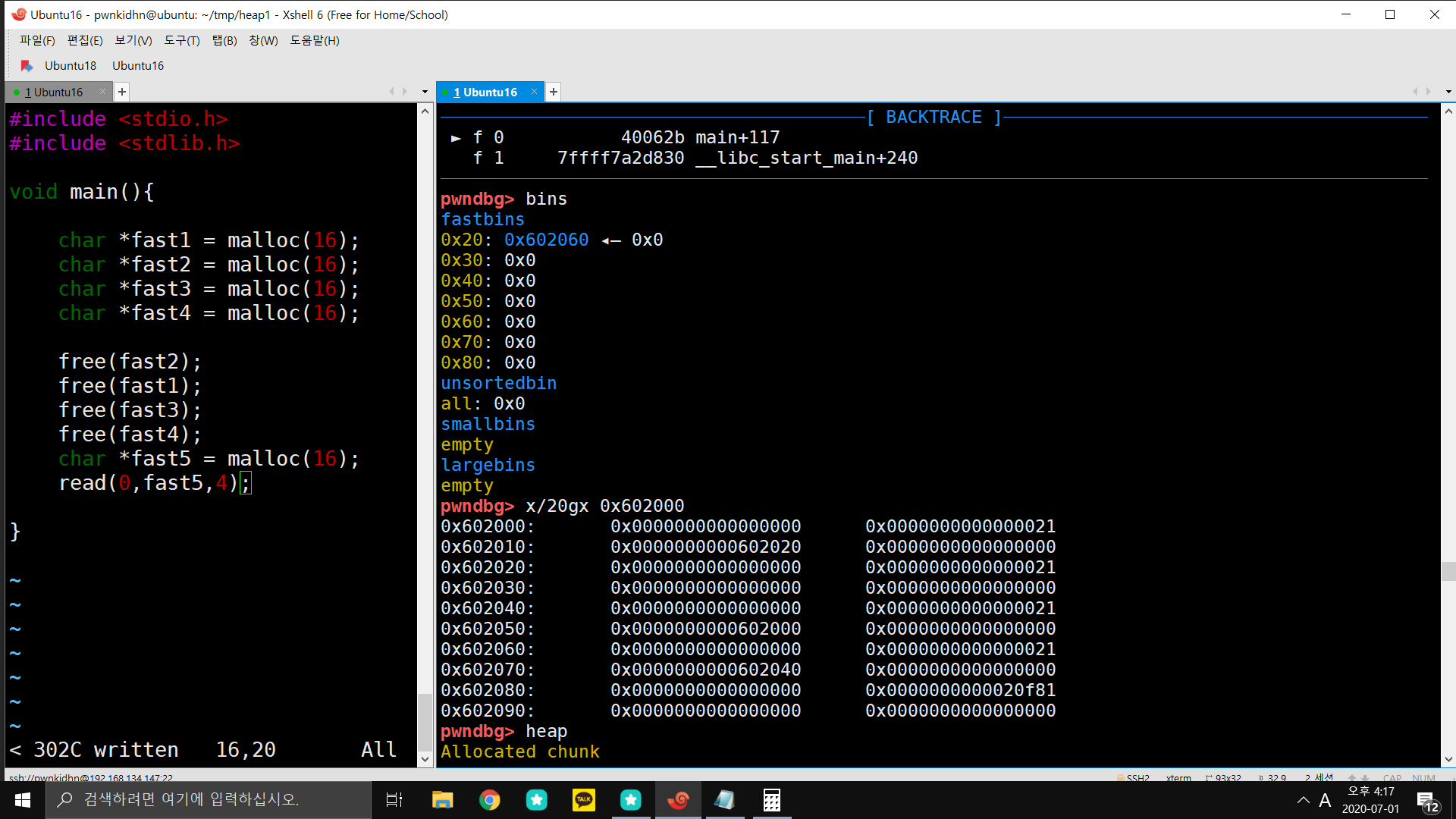The width and height of the screenshot is (1456, 819).
Task: Open the Windows Start menu
Action: click(23, 800)
